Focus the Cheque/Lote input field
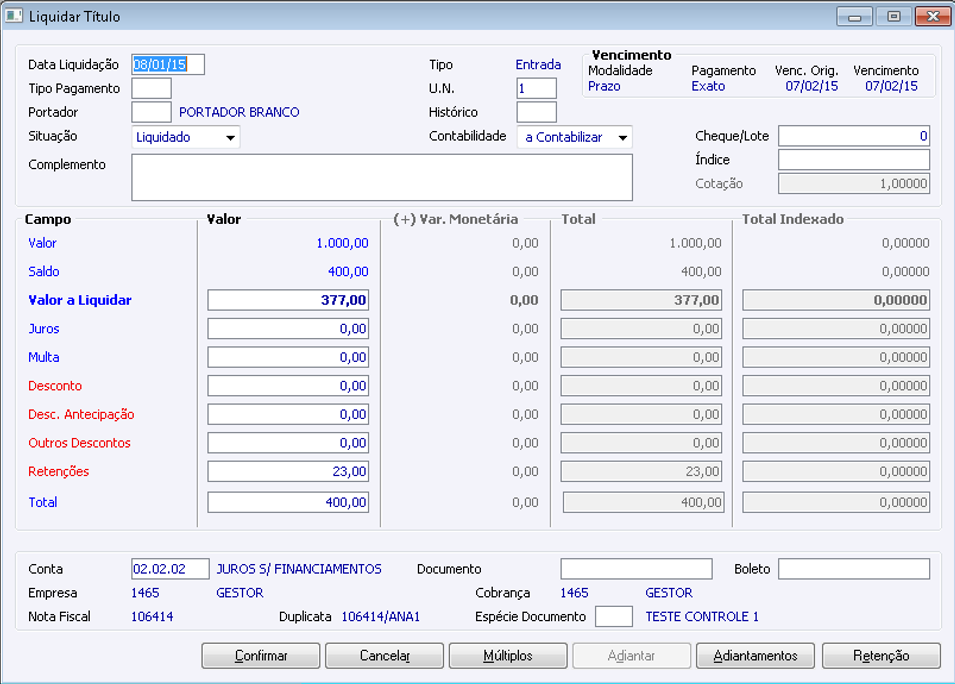 [x=853, y=136]
